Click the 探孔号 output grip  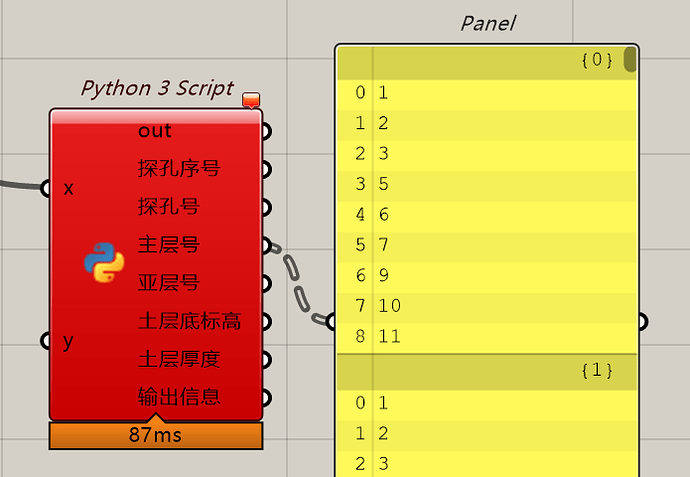click(x=265, y=207)
